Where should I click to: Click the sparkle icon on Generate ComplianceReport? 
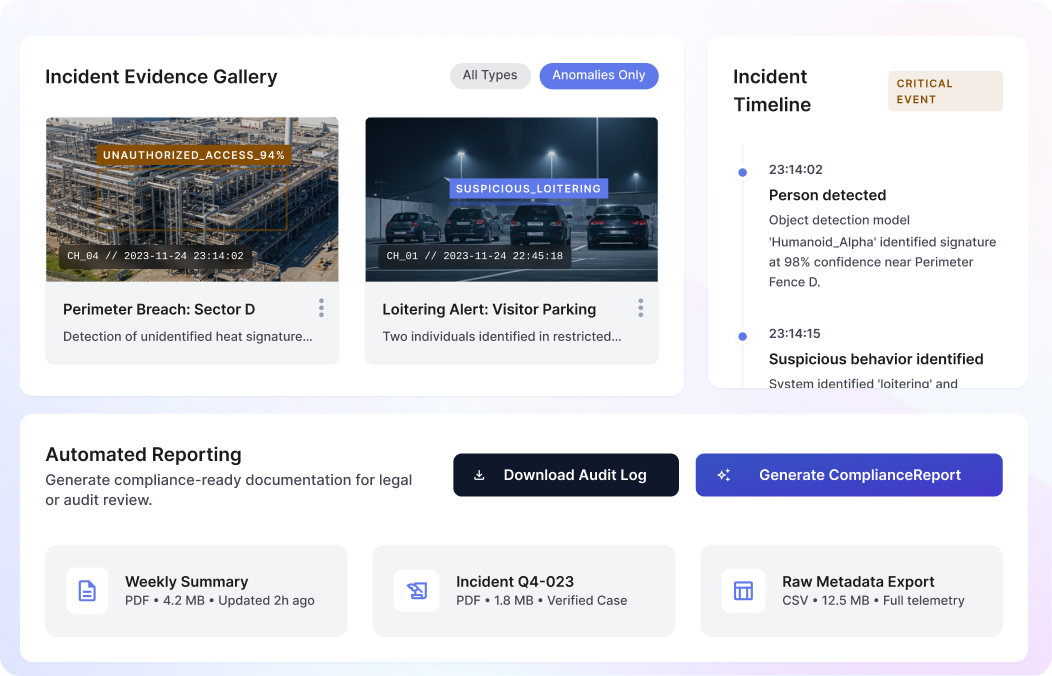point(724,475)
